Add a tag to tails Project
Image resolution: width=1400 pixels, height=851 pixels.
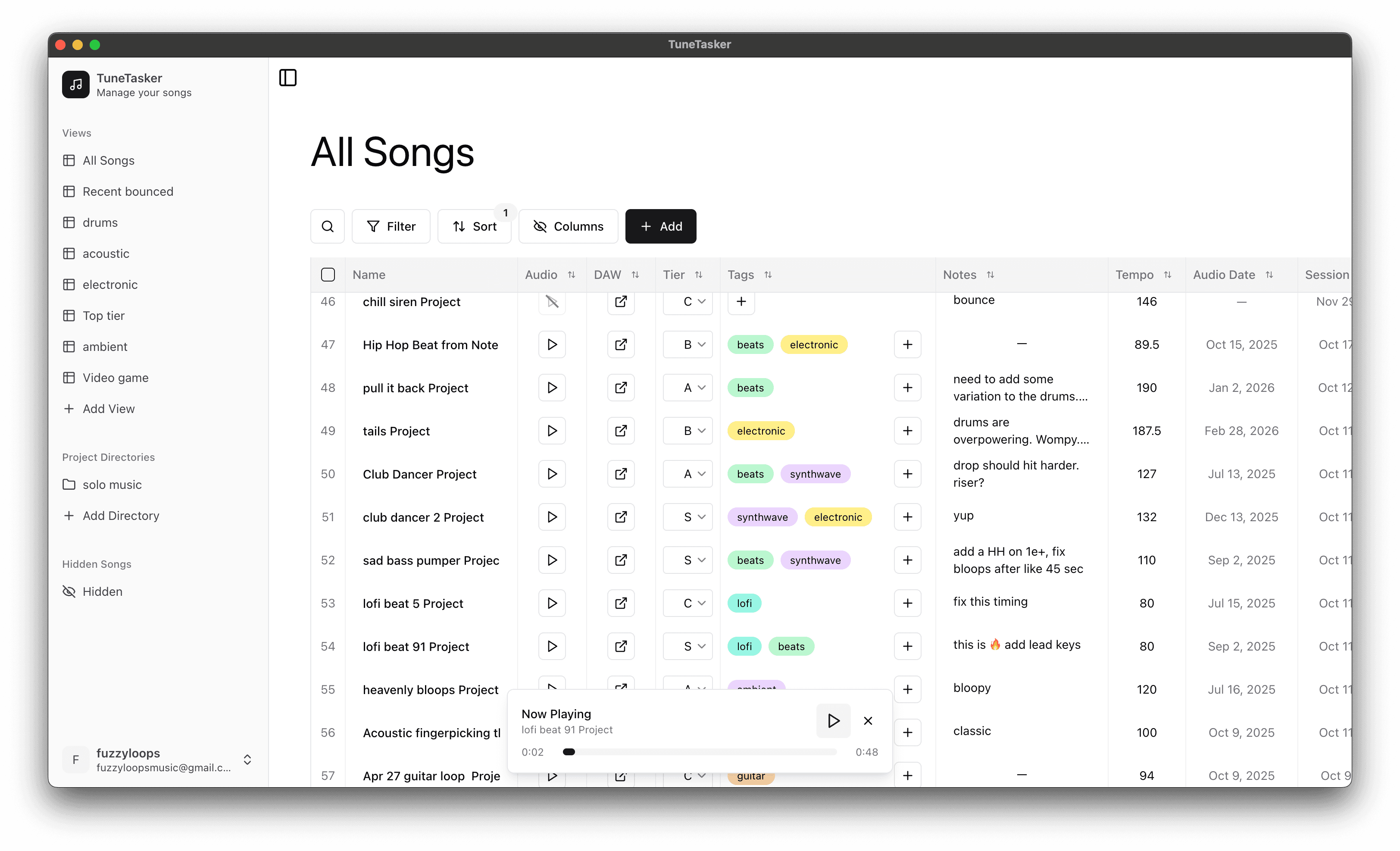click(907, 431)
